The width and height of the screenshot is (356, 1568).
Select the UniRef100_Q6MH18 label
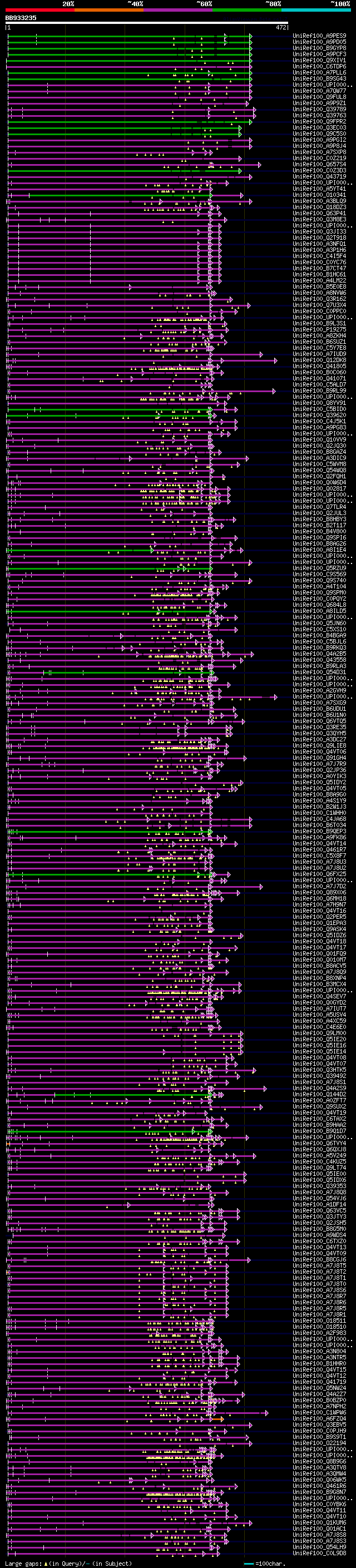click(x=319, y=898)
